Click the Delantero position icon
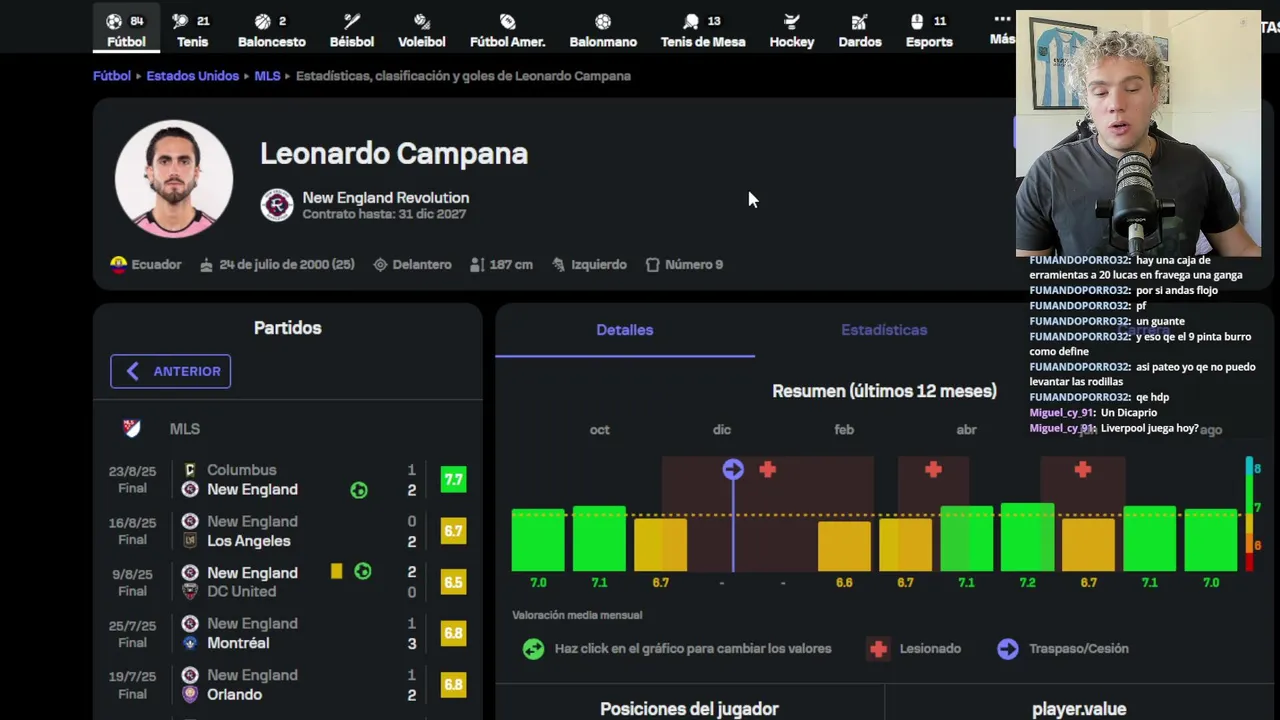1280x720 pixels. (x=380, y=265)
